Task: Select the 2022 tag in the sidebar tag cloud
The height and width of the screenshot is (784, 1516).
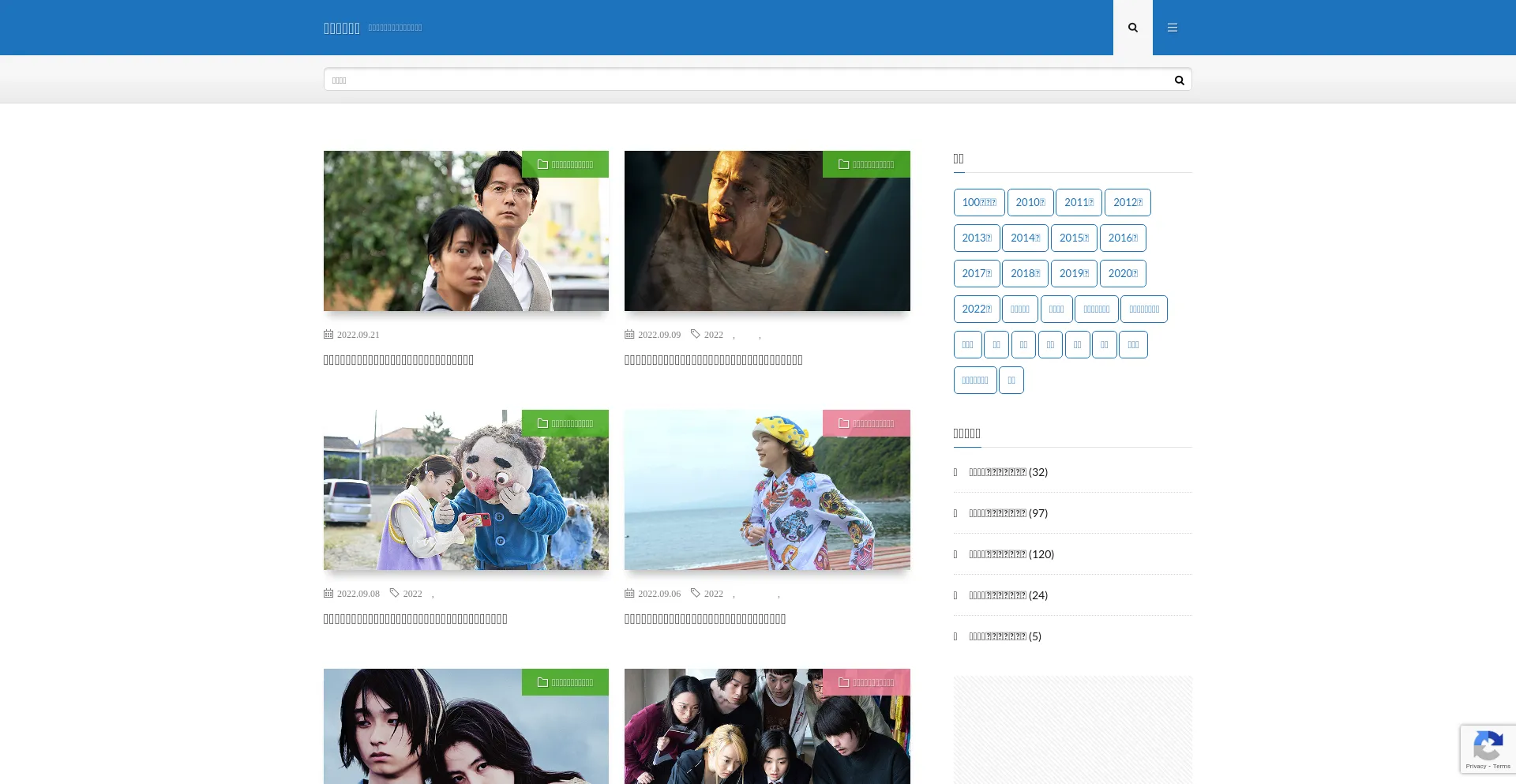Action: [x=977, y=309]
